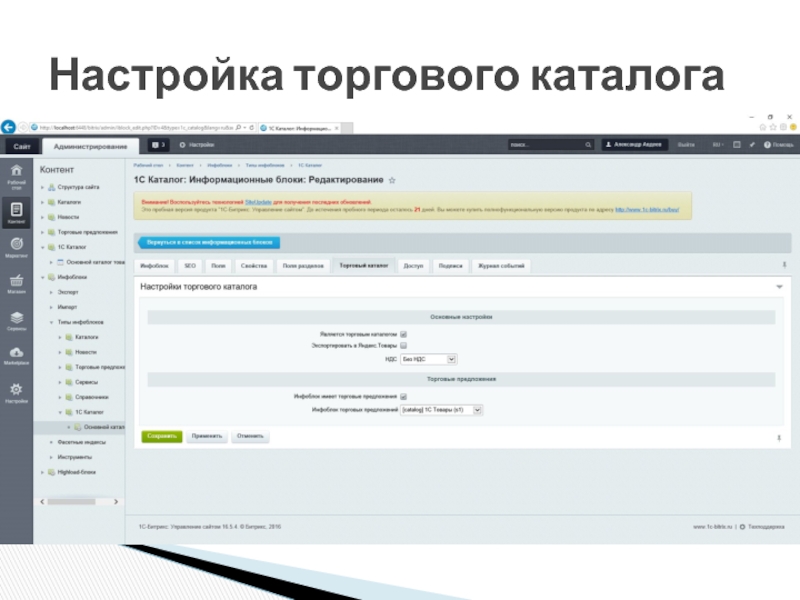Open the НДС dropdown

pyautogui.click(x=428, y=359)
